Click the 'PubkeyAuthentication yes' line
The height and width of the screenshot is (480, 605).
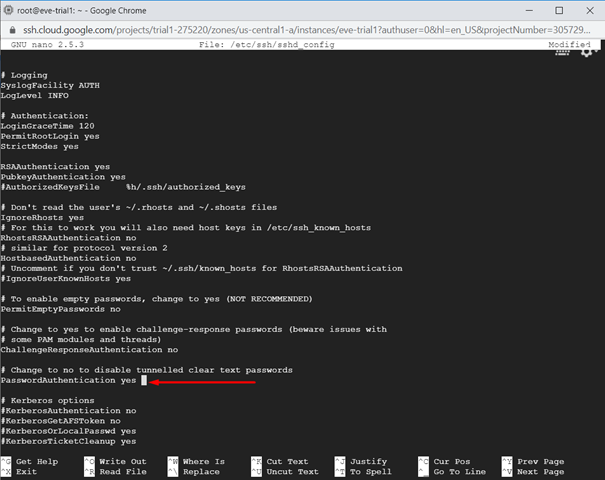(63, 177)
